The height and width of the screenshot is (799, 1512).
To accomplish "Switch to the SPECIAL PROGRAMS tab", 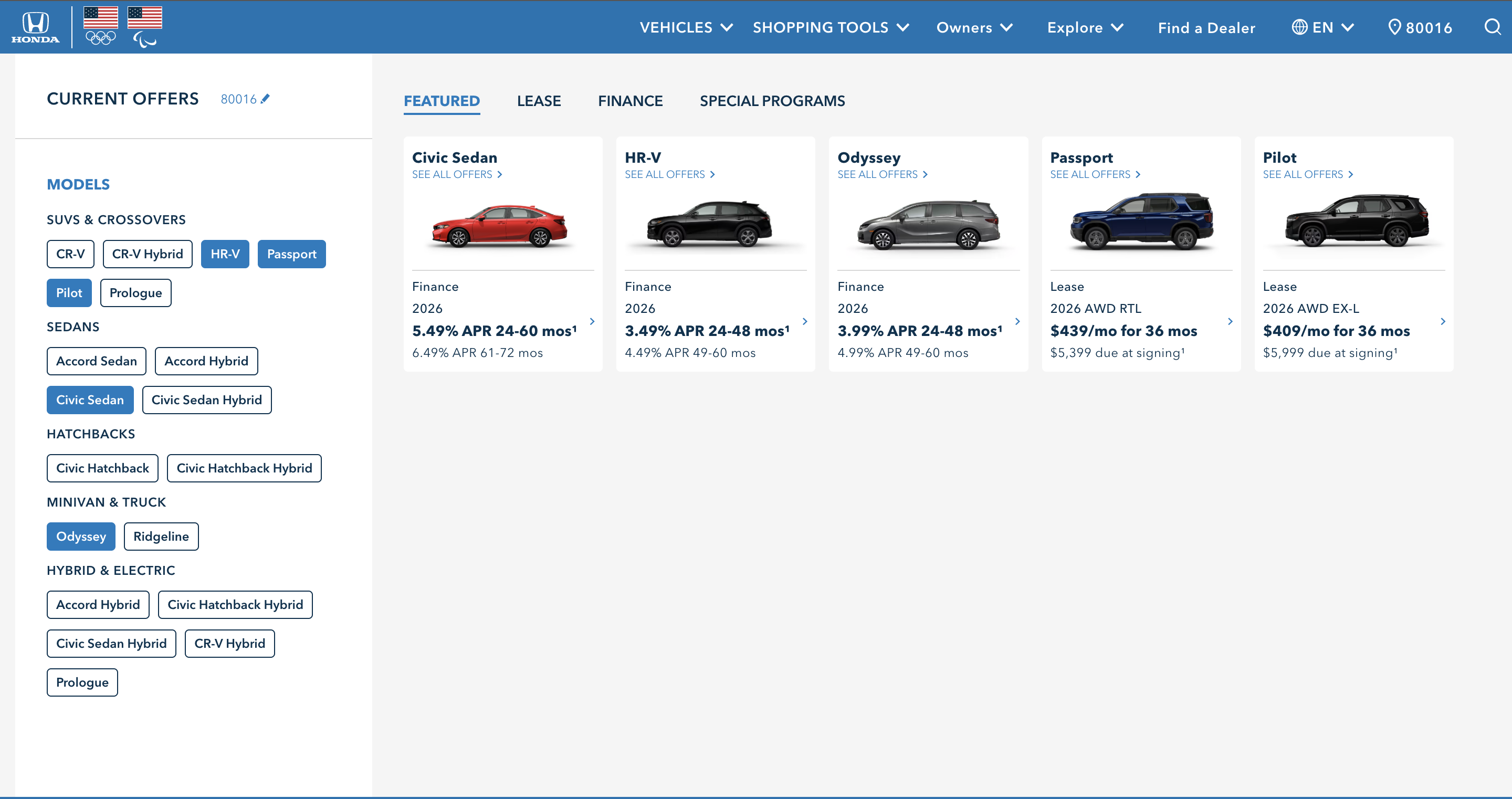I will (x=772, y=101).
